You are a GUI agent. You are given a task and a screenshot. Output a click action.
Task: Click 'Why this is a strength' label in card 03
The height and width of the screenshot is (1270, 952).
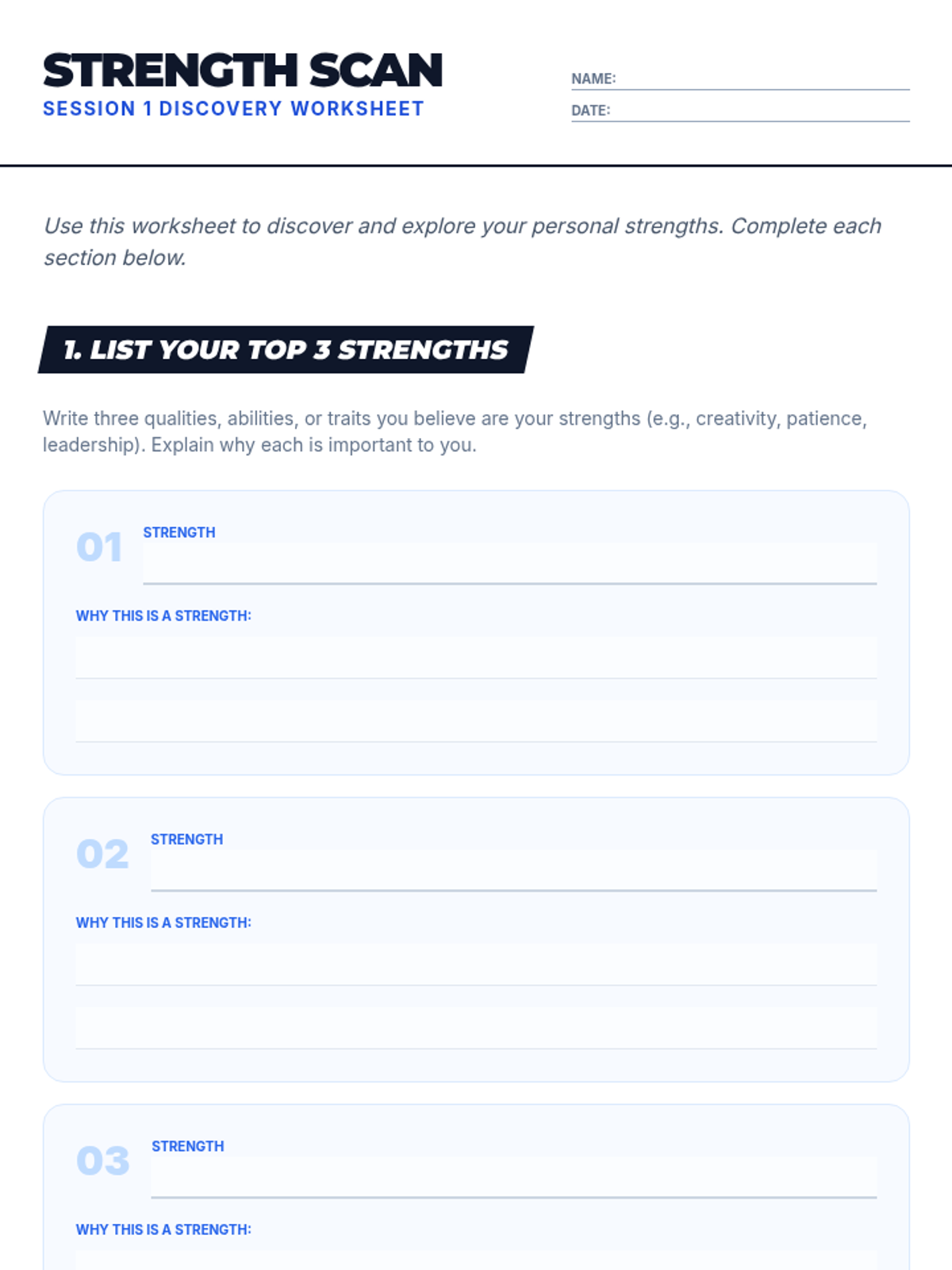click(163, 1230)
